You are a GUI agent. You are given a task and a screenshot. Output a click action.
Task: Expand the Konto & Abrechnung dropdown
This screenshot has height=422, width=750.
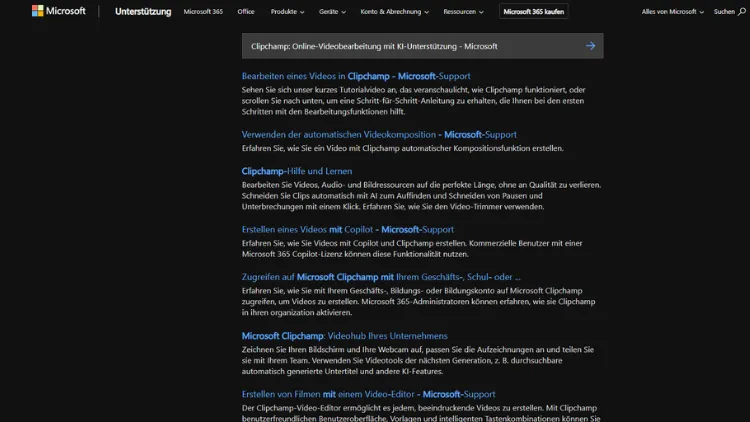coord(394,11)
